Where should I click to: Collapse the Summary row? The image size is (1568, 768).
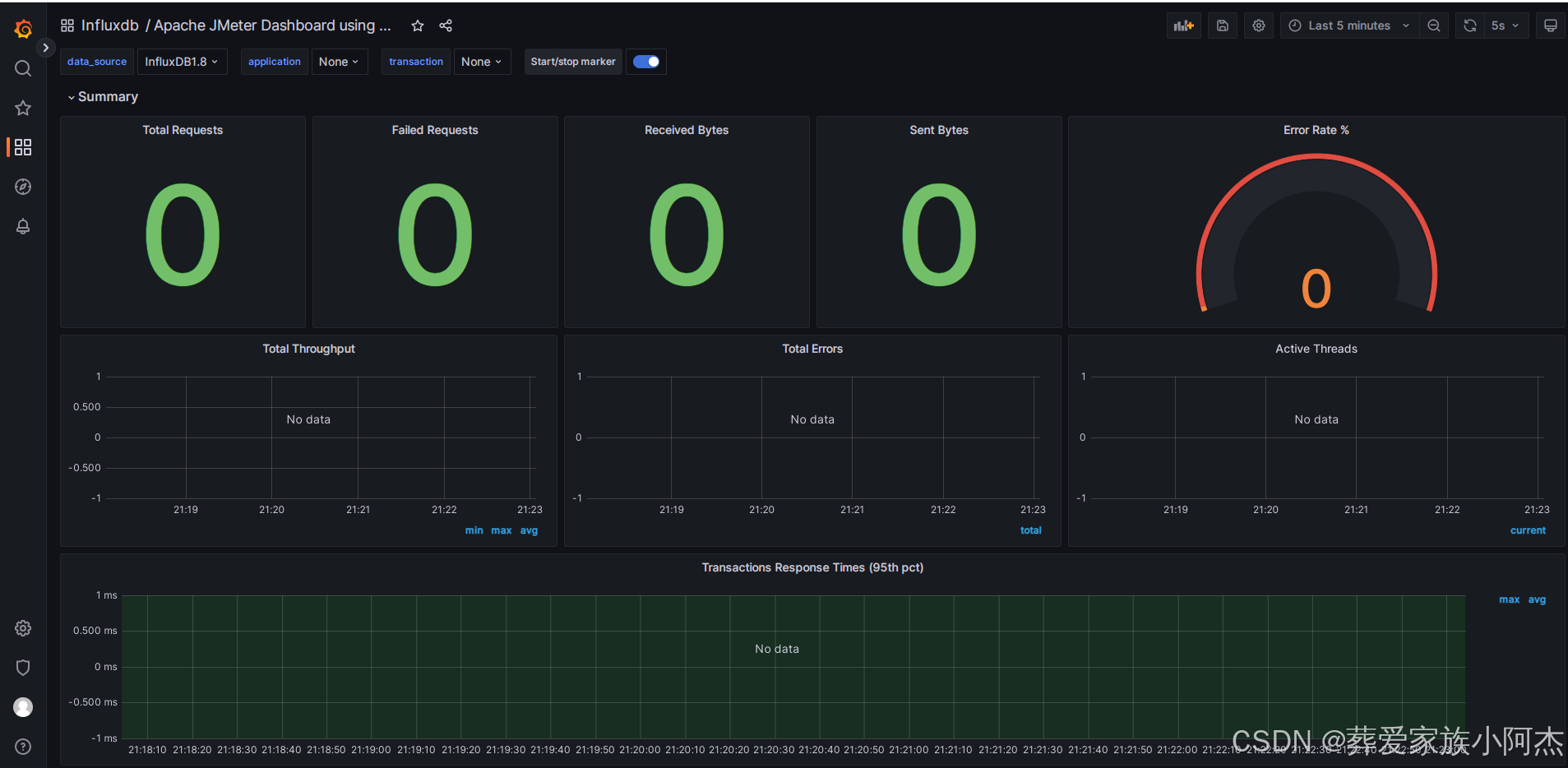click(103, 97)
